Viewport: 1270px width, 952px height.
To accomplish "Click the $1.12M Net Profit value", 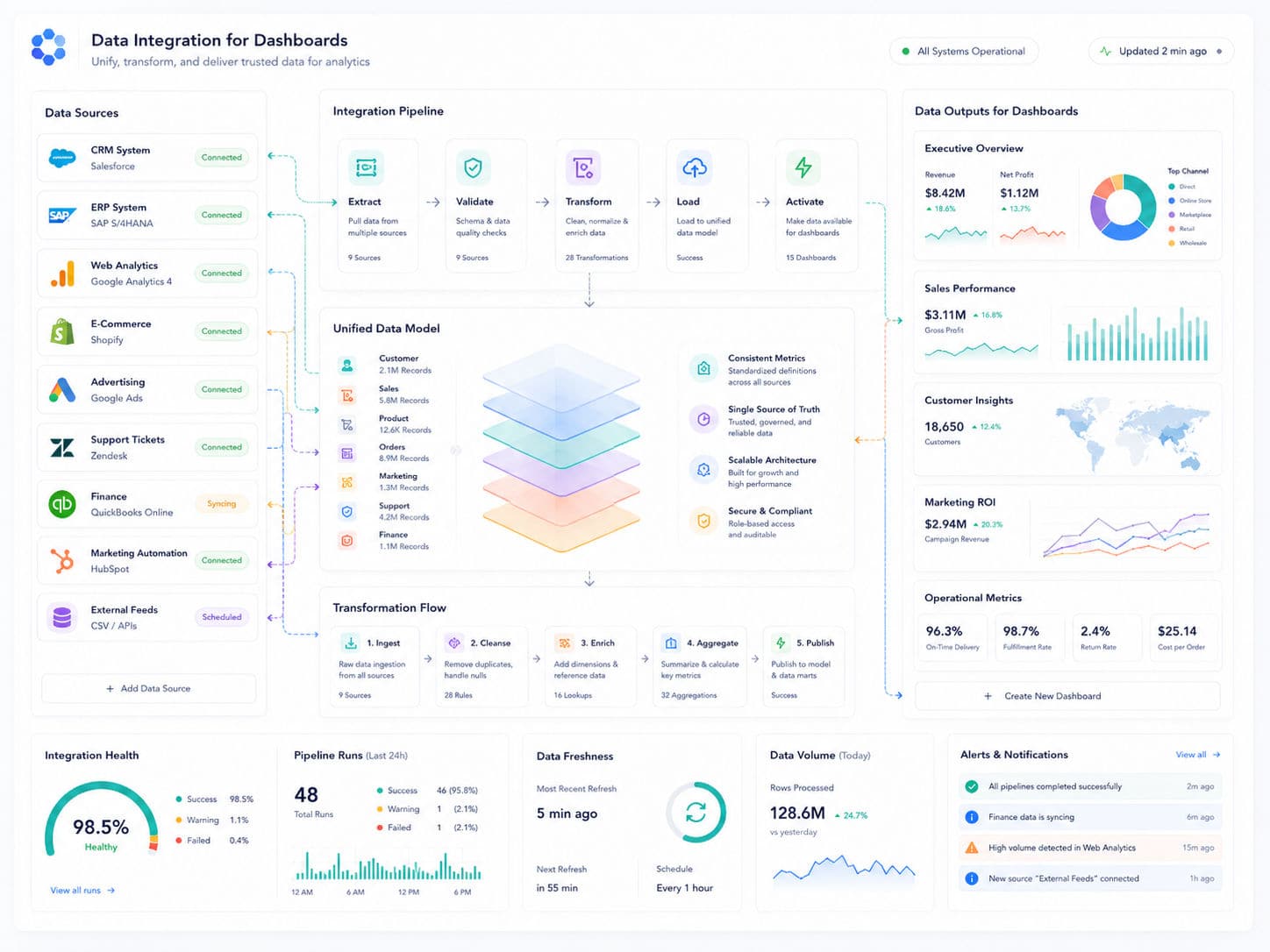I will [1019, 193].
